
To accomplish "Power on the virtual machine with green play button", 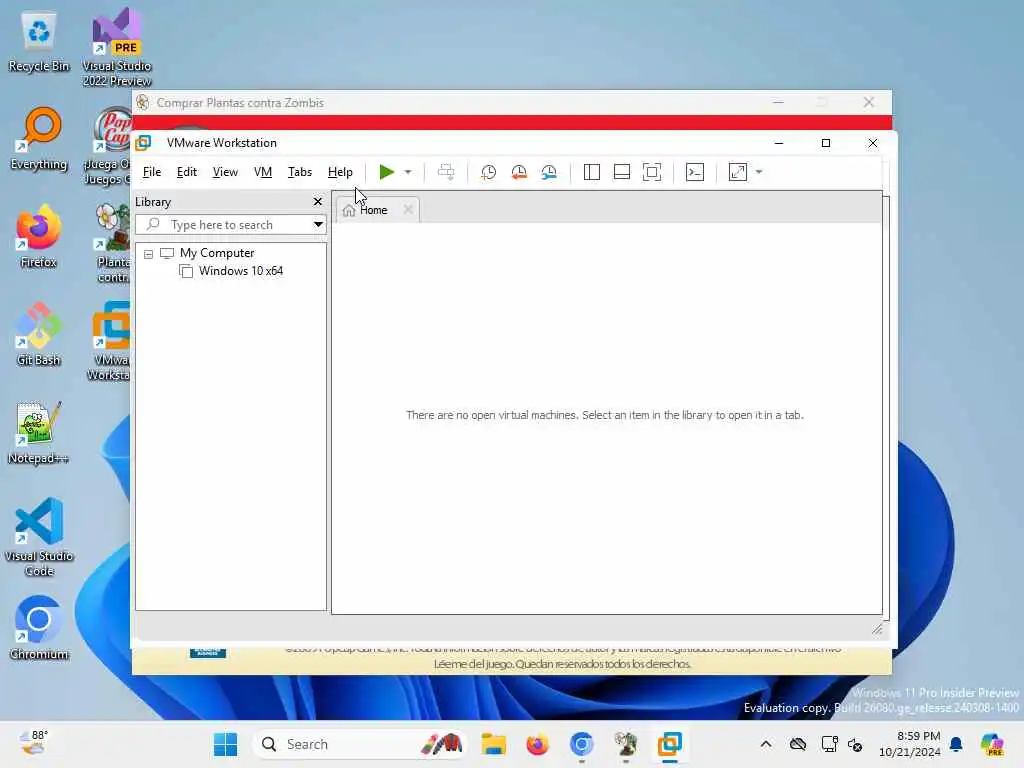I will tap(387, 172).
